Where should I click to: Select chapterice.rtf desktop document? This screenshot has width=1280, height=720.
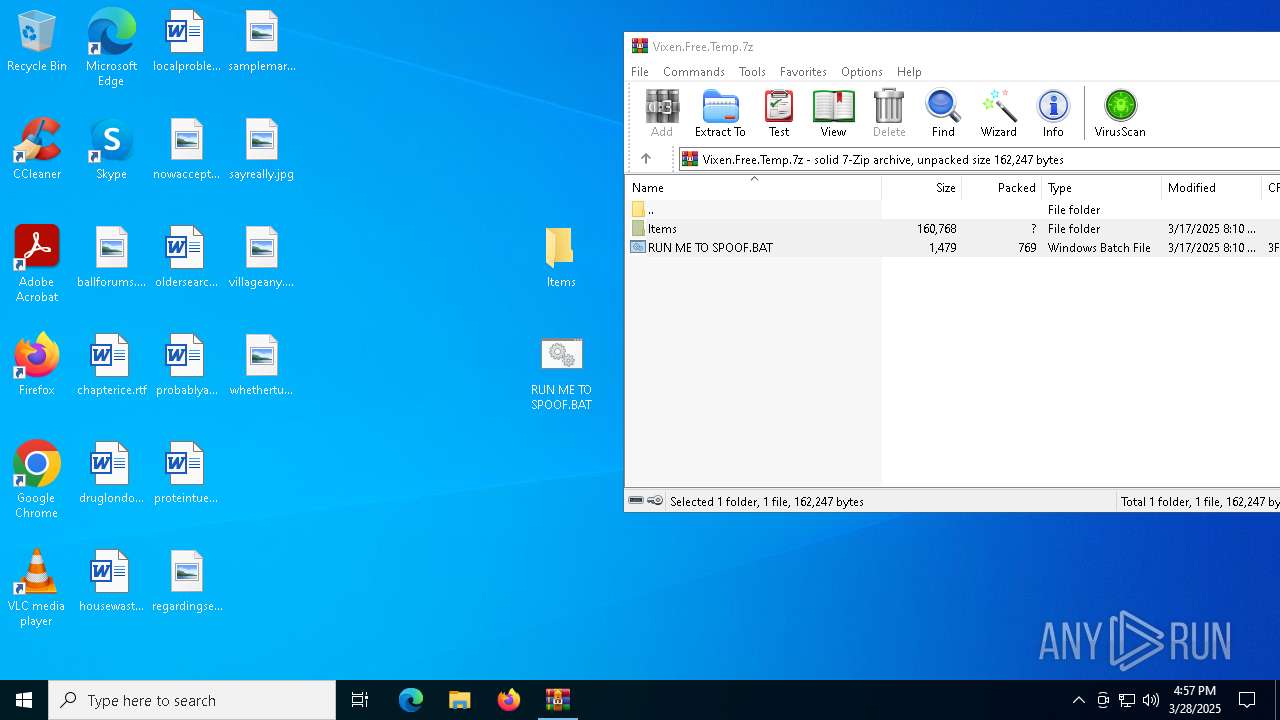pyautogui.click(x=111, y=365)
